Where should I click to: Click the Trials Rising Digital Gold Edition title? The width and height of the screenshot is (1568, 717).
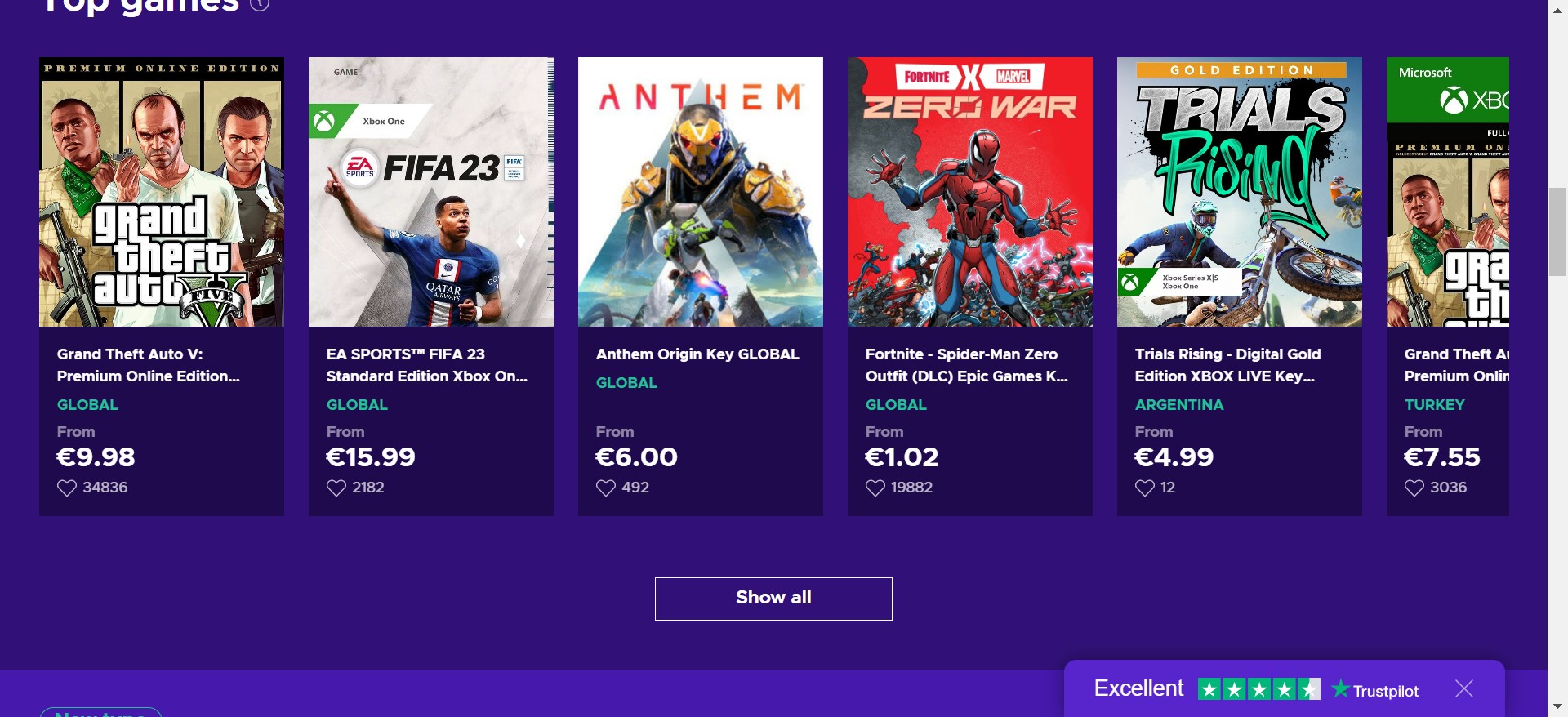1227,365
